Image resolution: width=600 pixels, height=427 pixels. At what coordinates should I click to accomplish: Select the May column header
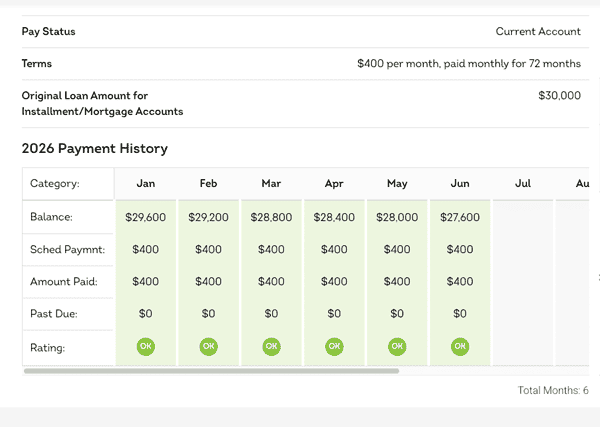click(397, 184)
